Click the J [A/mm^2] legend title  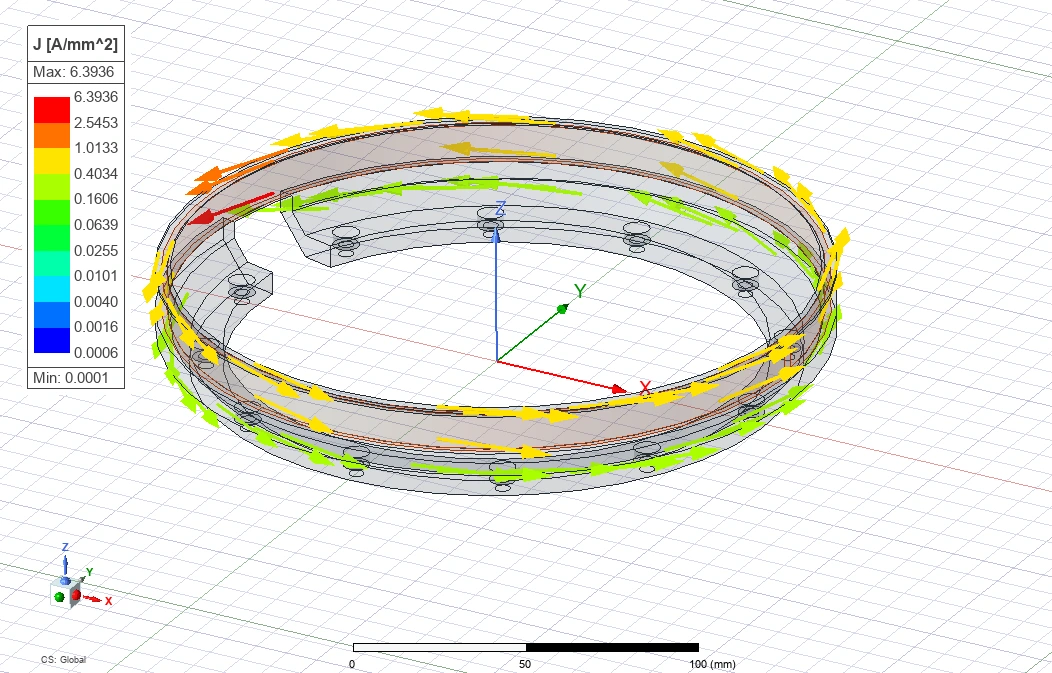[75, 45]
